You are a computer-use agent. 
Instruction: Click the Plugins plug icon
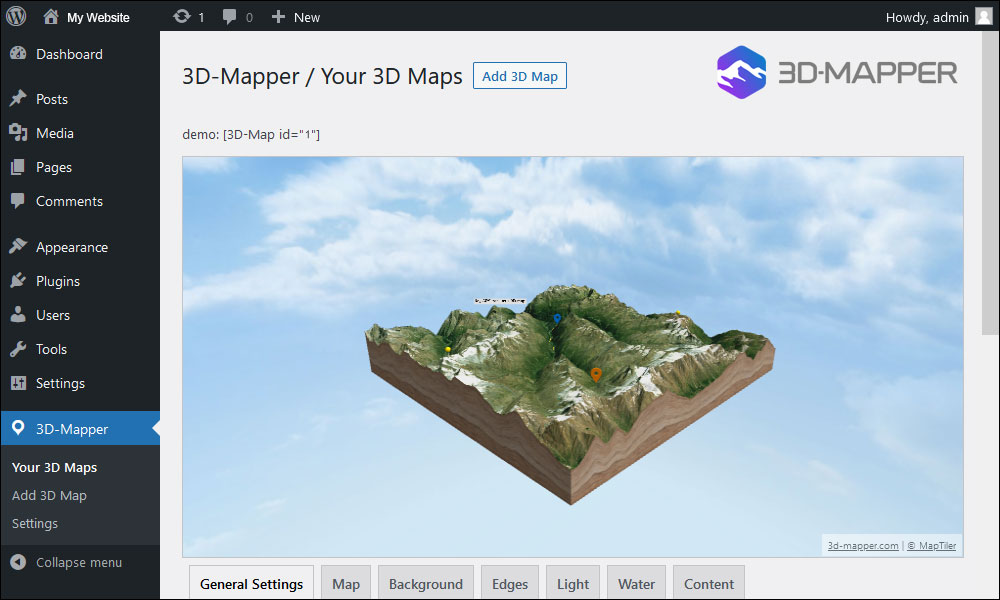point(18,281)
